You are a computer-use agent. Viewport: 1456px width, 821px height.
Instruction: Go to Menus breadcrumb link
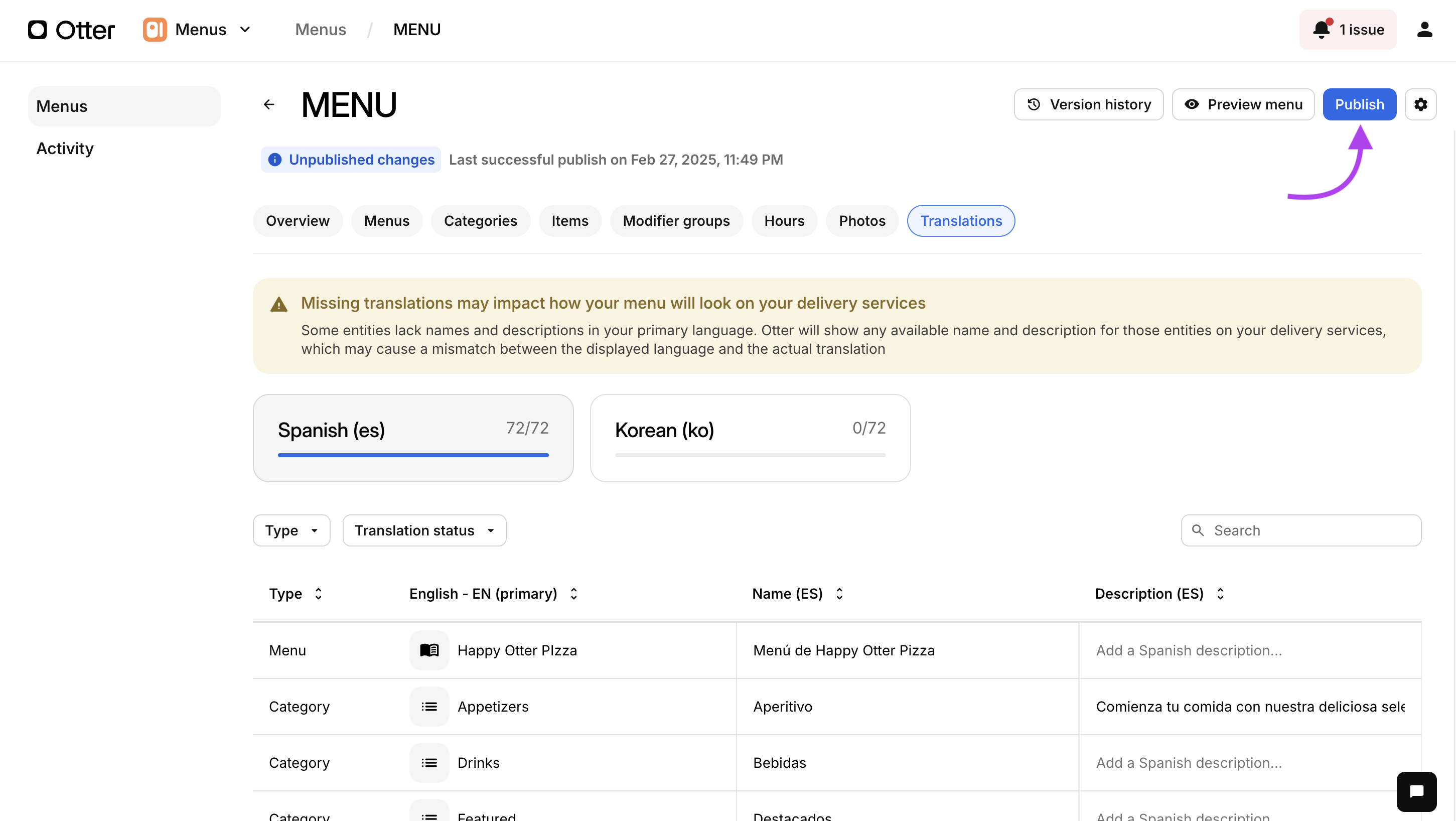(321, 30)
